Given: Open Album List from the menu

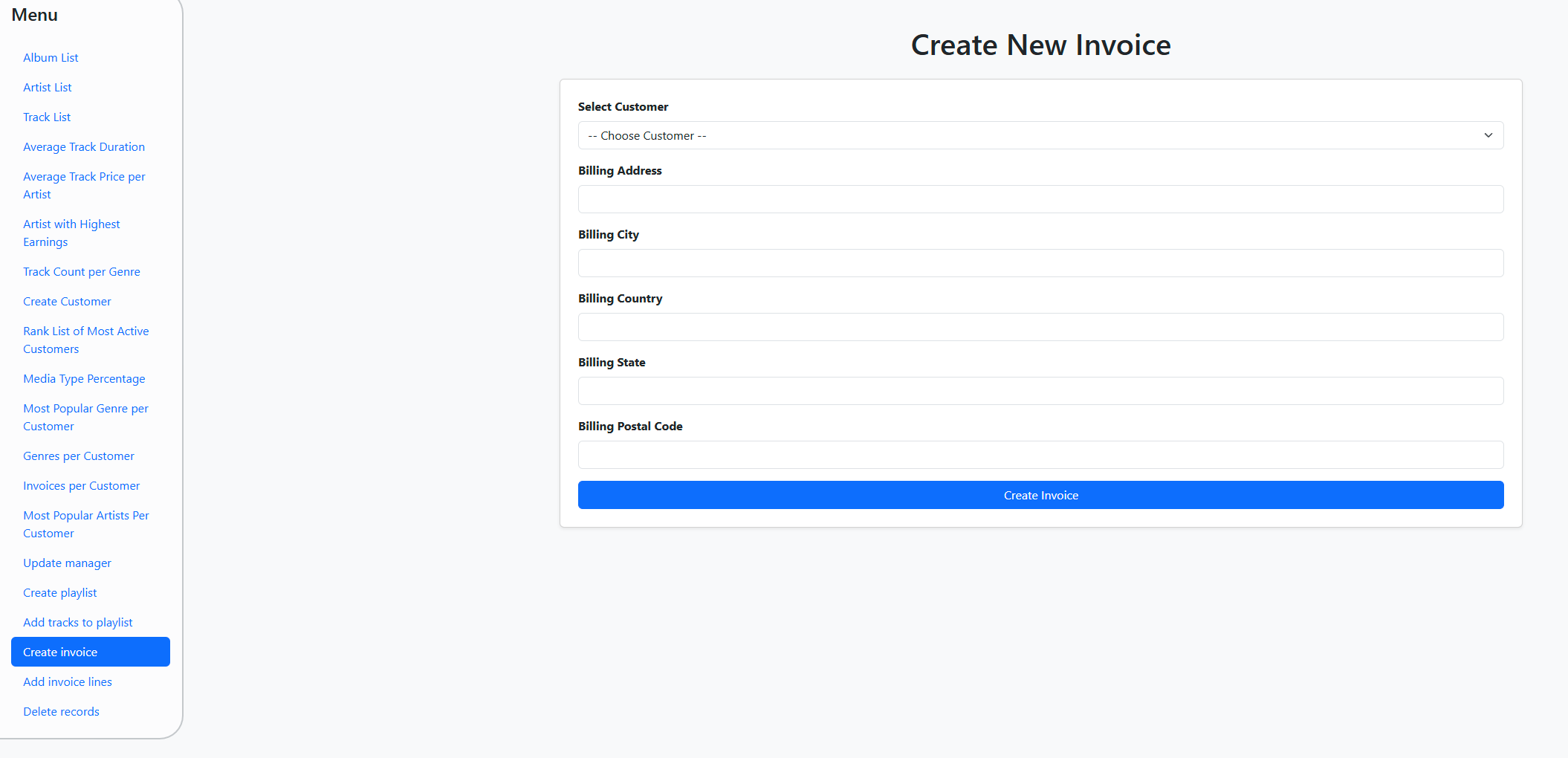Looking at the screenshot, I should tap(51, 58).
